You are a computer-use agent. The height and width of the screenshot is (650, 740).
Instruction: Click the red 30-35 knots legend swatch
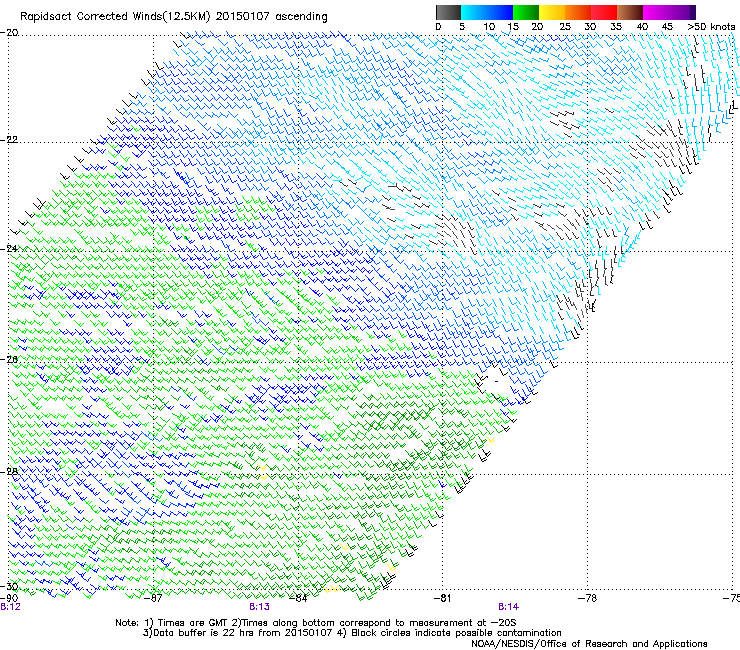click(604, 12)
